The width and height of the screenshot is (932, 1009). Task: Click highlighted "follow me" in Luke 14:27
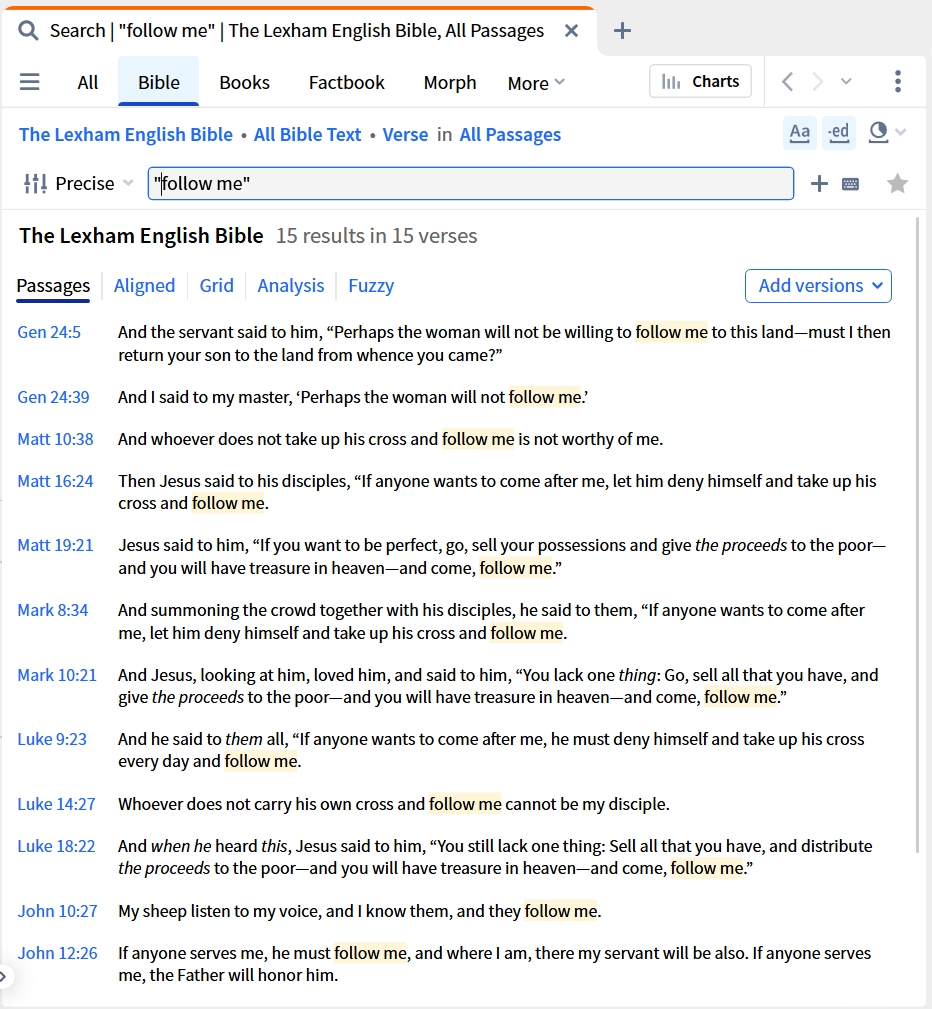coord(465,804)
